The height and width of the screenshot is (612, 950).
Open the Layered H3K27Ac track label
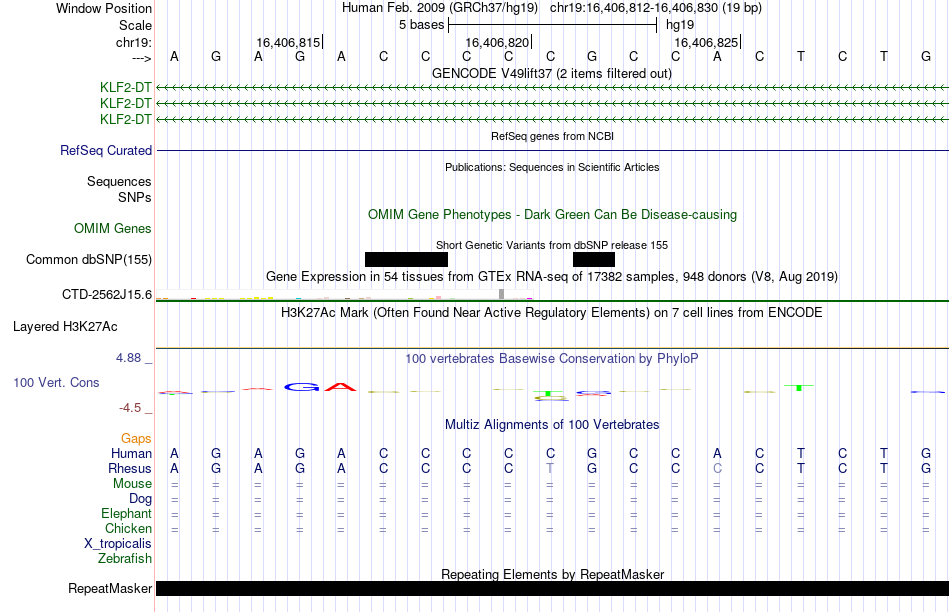65,327
